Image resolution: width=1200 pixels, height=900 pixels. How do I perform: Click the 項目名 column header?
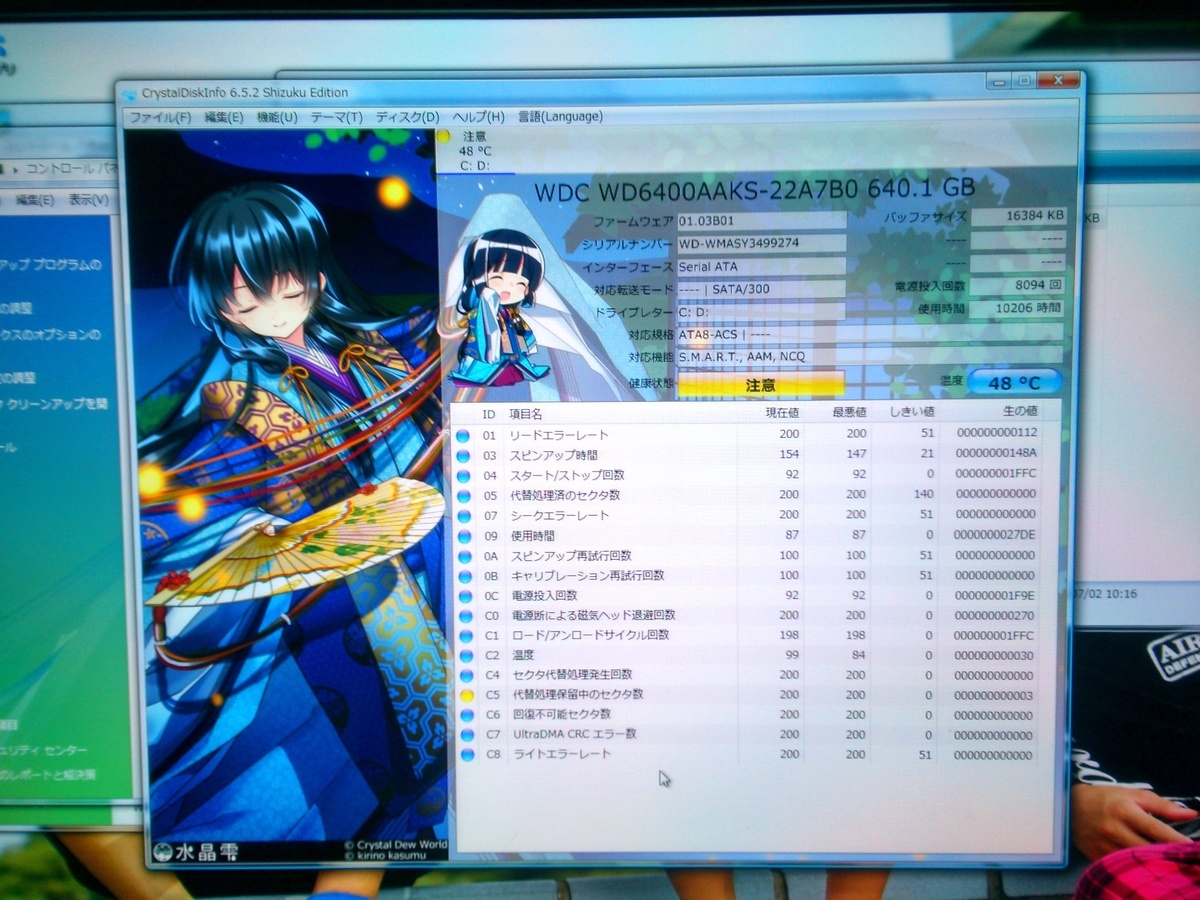click(x=526, y=414)
